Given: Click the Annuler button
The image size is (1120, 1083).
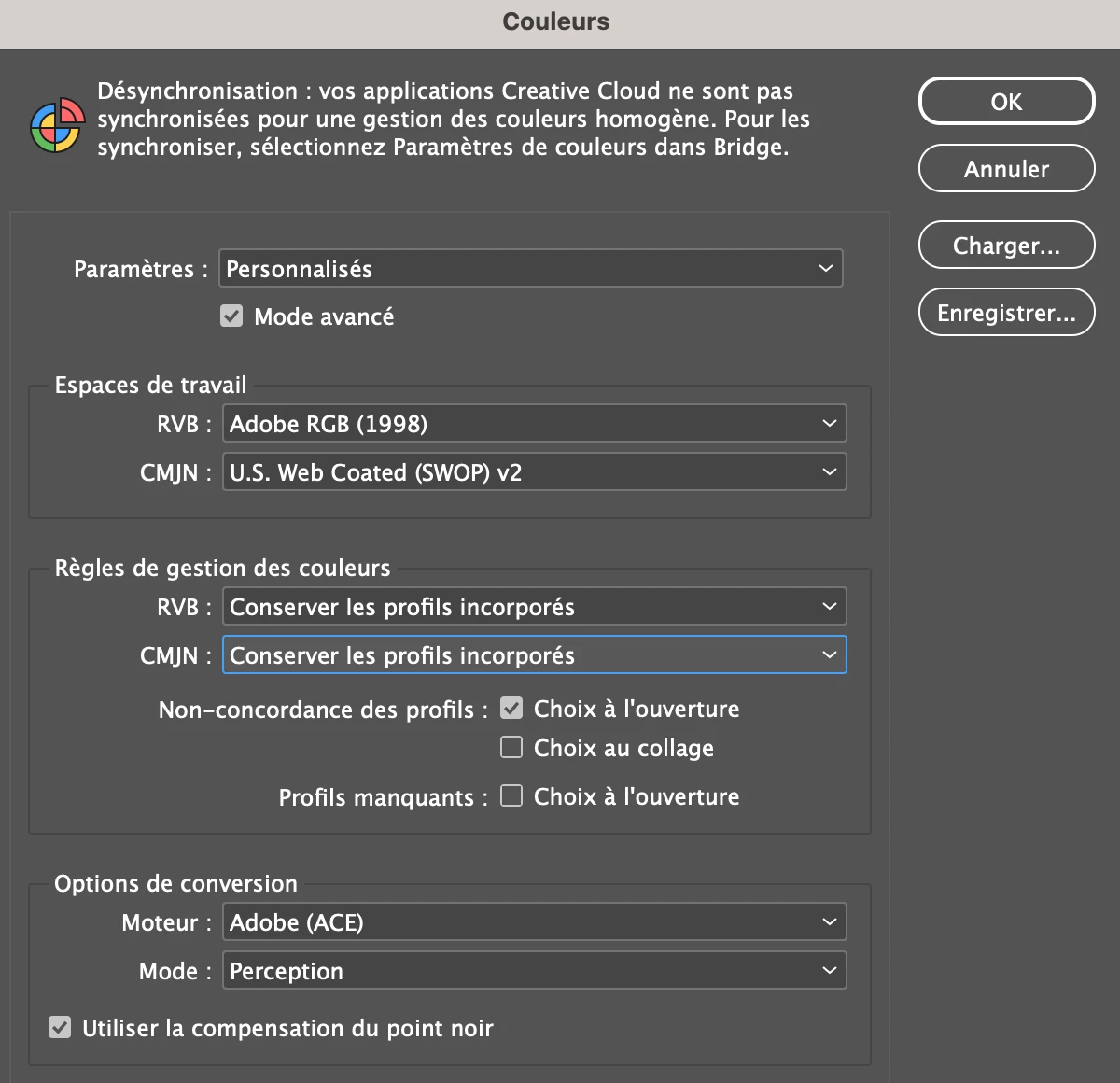Looking at the screenshot, I should coord(1006,168).
